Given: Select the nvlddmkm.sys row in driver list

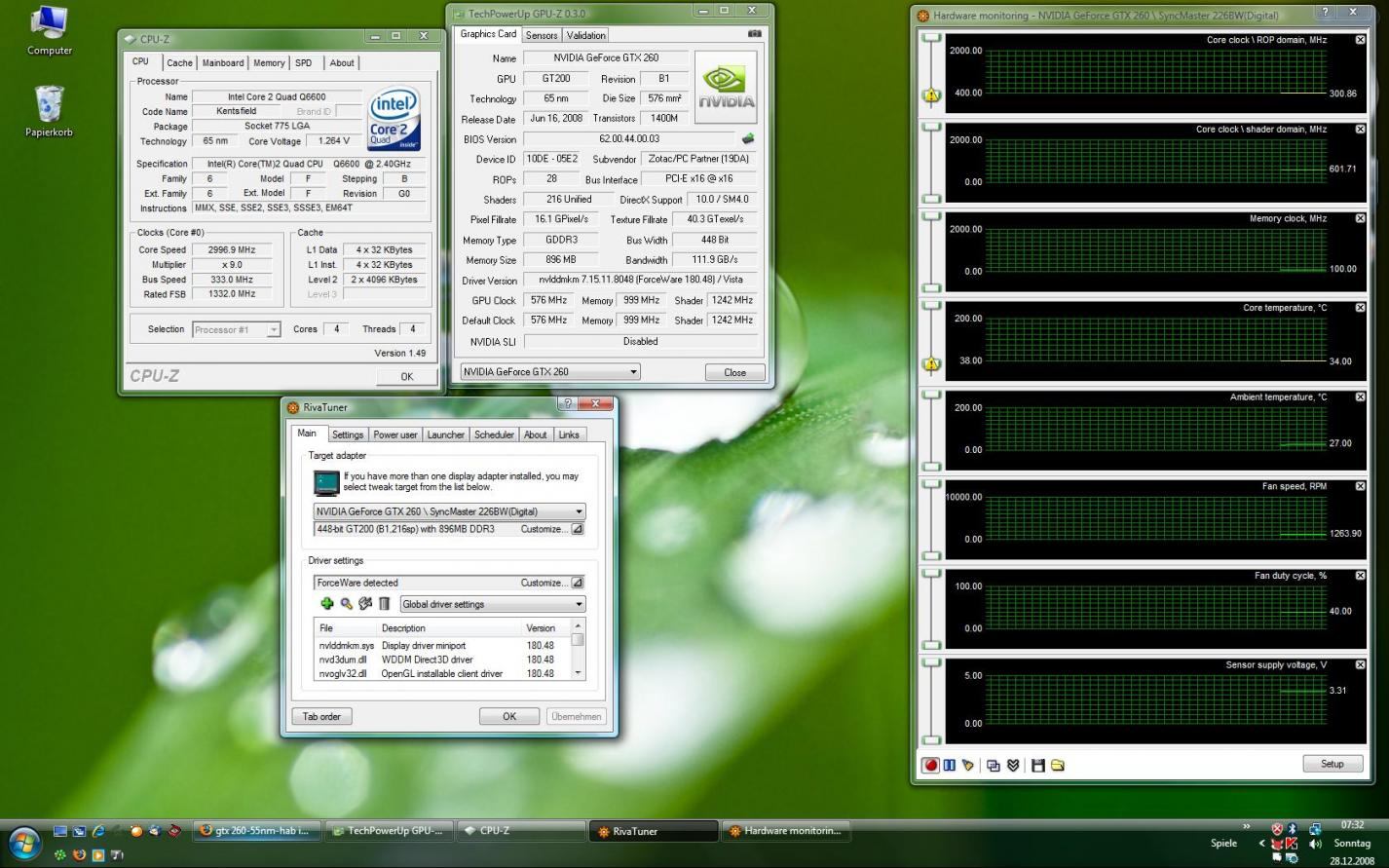Looking at the screenshot, I should pos(442,645).
